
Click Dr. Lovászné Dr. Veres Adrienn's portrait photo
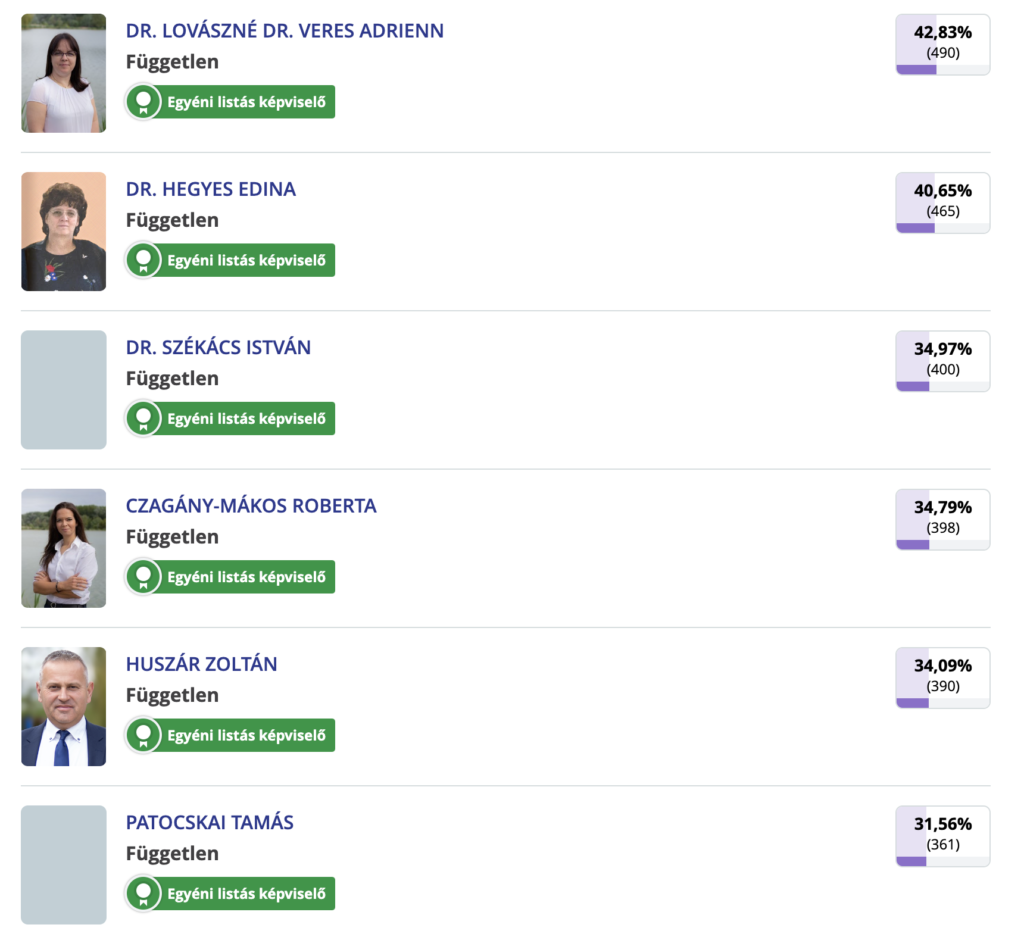click(x=63, y=73)
